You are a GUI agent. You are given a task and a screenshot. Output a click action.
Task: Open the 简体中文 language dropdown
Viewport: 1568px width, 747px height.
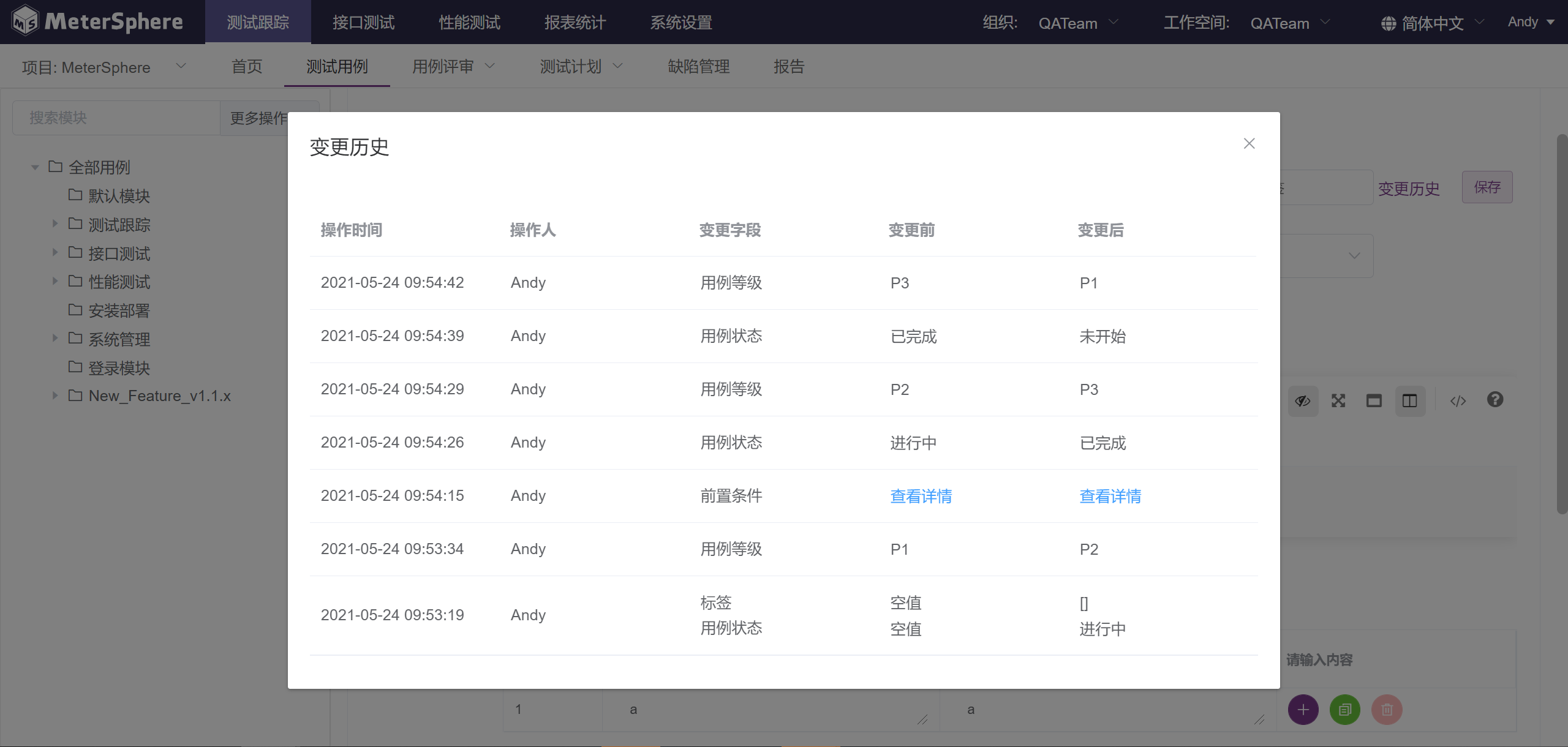pos(1433,23)
